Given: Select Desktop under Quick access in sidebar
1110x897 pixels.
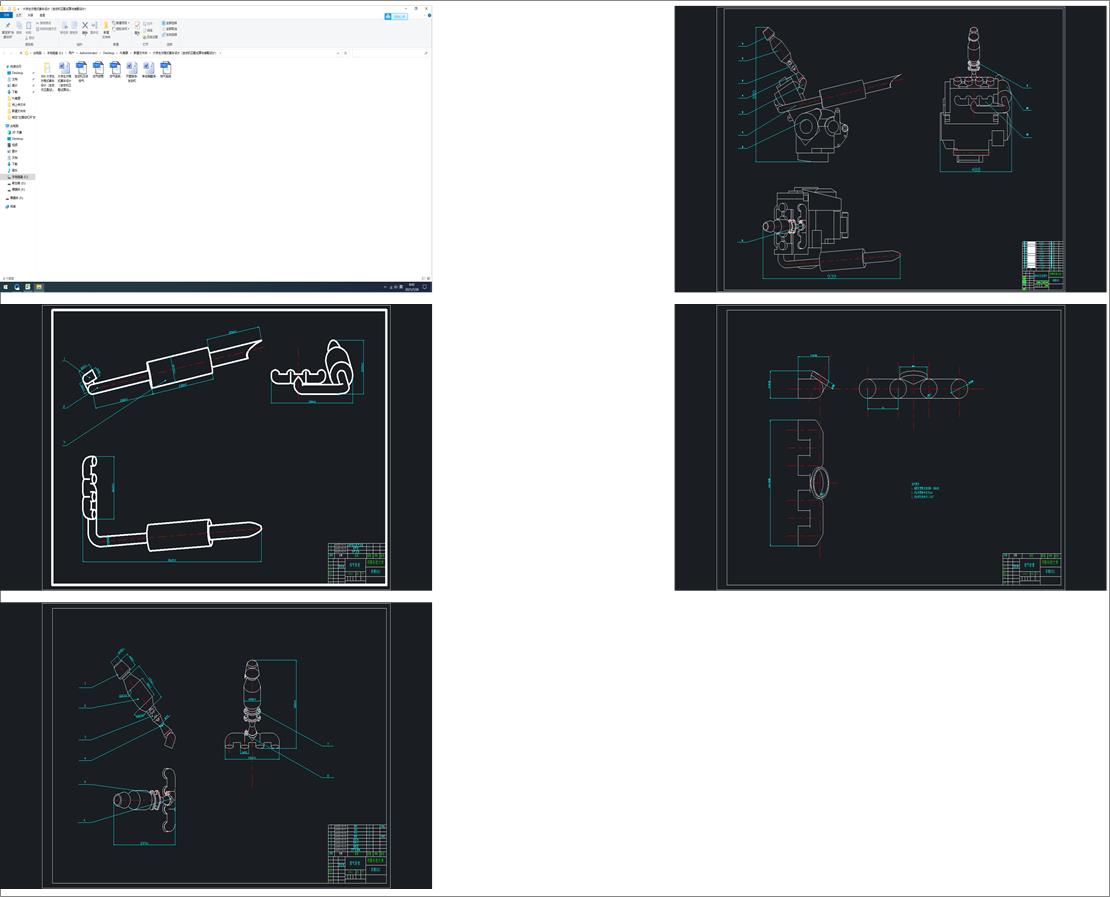Looking at the screenshot, I should 16,73.
